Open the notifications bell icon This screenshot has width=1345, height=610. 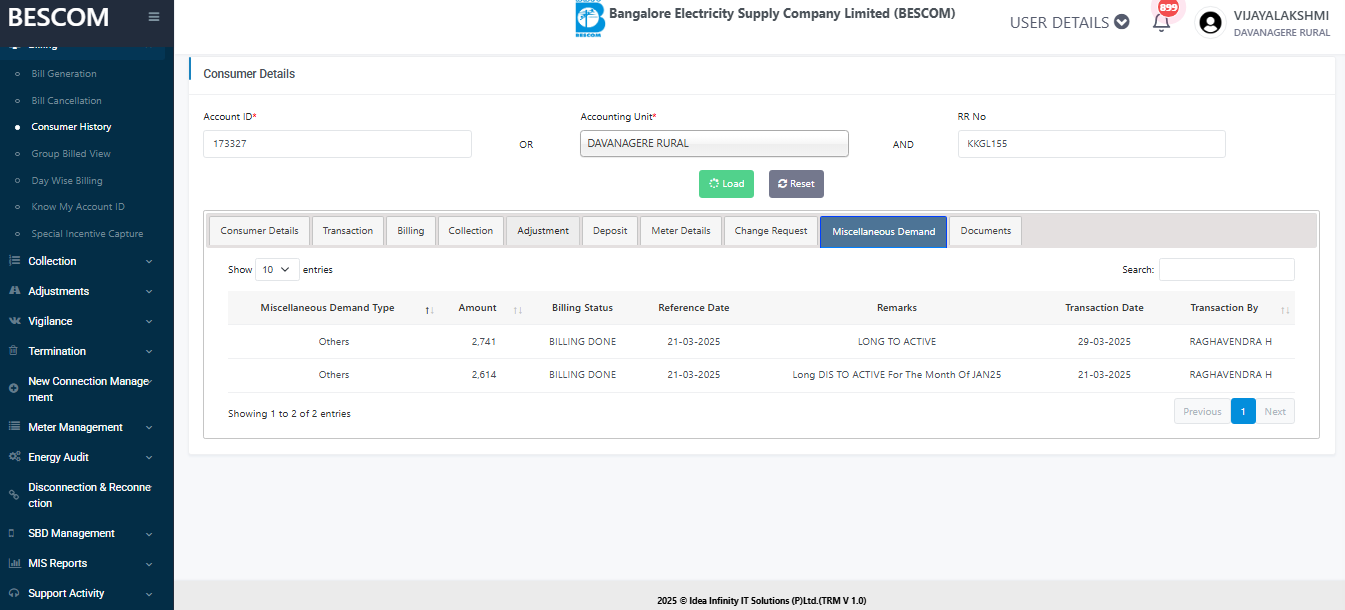pyautogui.click(x=1161, y=22)
